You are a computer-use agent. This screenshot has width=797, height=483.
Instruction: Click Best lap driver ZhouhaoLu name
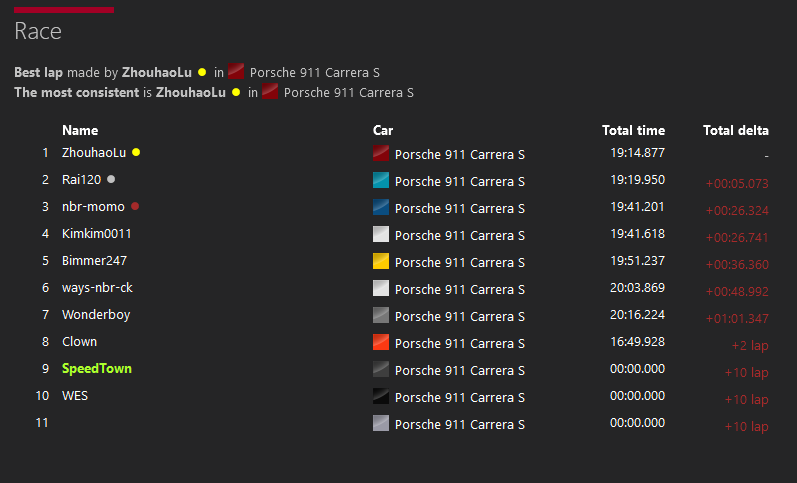[158, 72]
